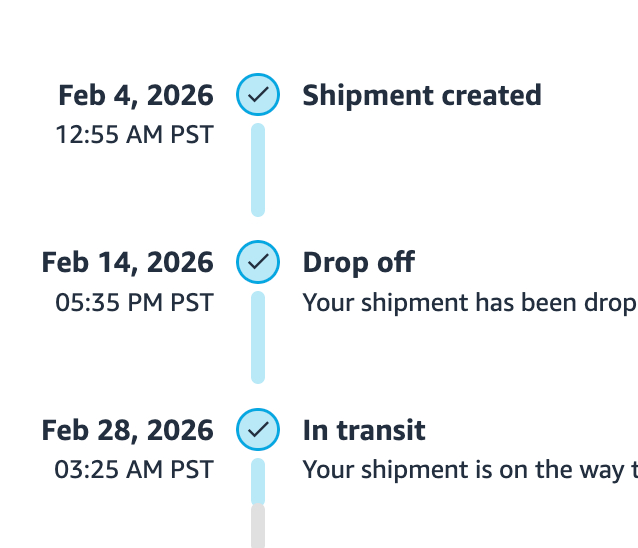This screenshot has width=638, height=548.
Task: Click the blue connector below Drop off checkmark
Action: click(258, 336)
